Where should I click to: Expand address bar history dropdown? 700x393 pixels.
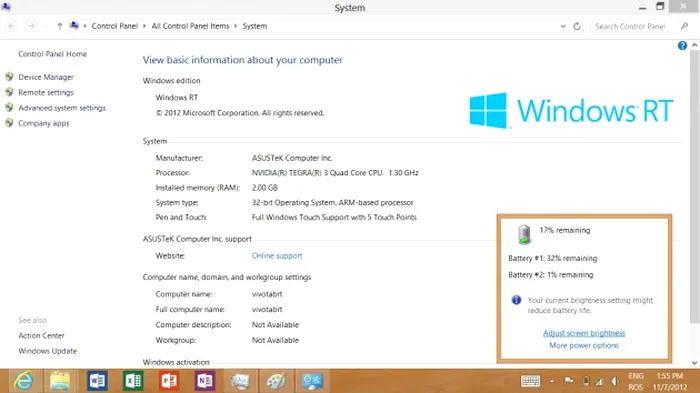[x=563, y=26]
